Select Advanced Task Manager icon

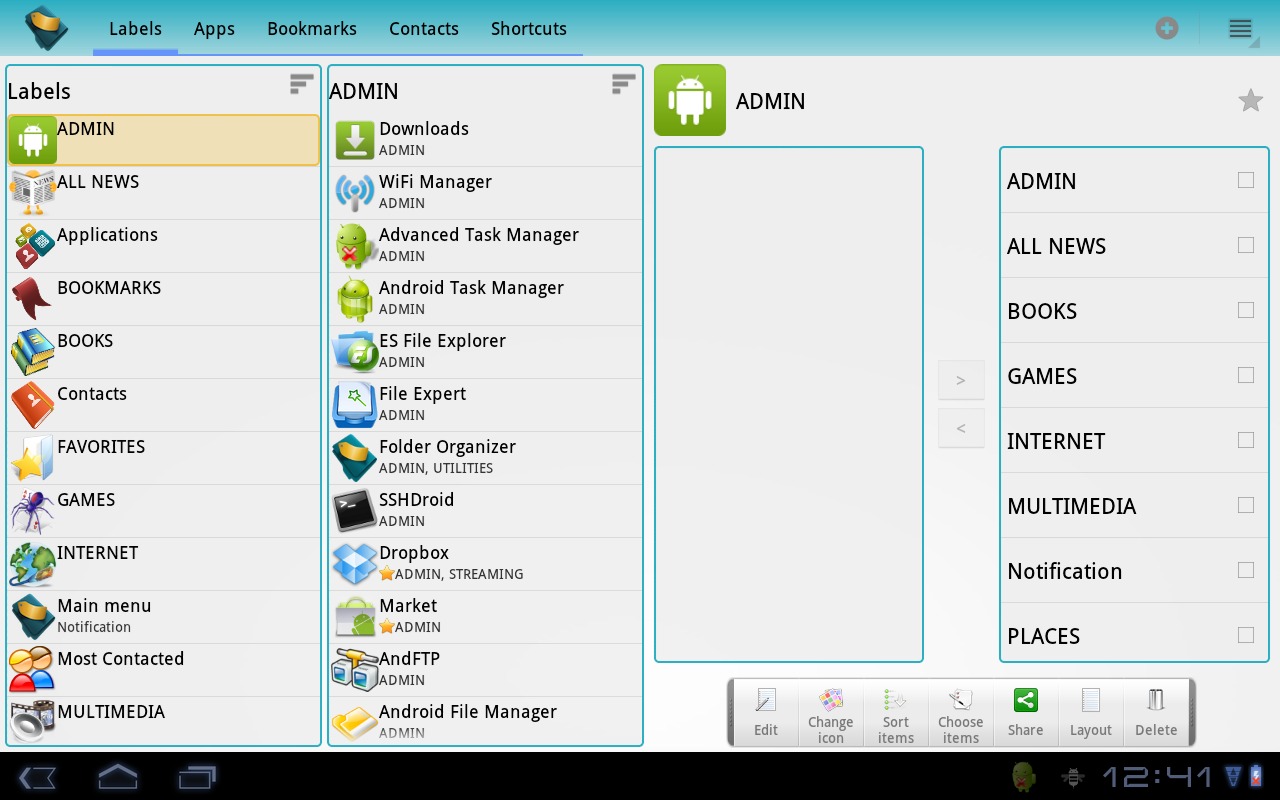pyautogui.click(x=354, y=246)
